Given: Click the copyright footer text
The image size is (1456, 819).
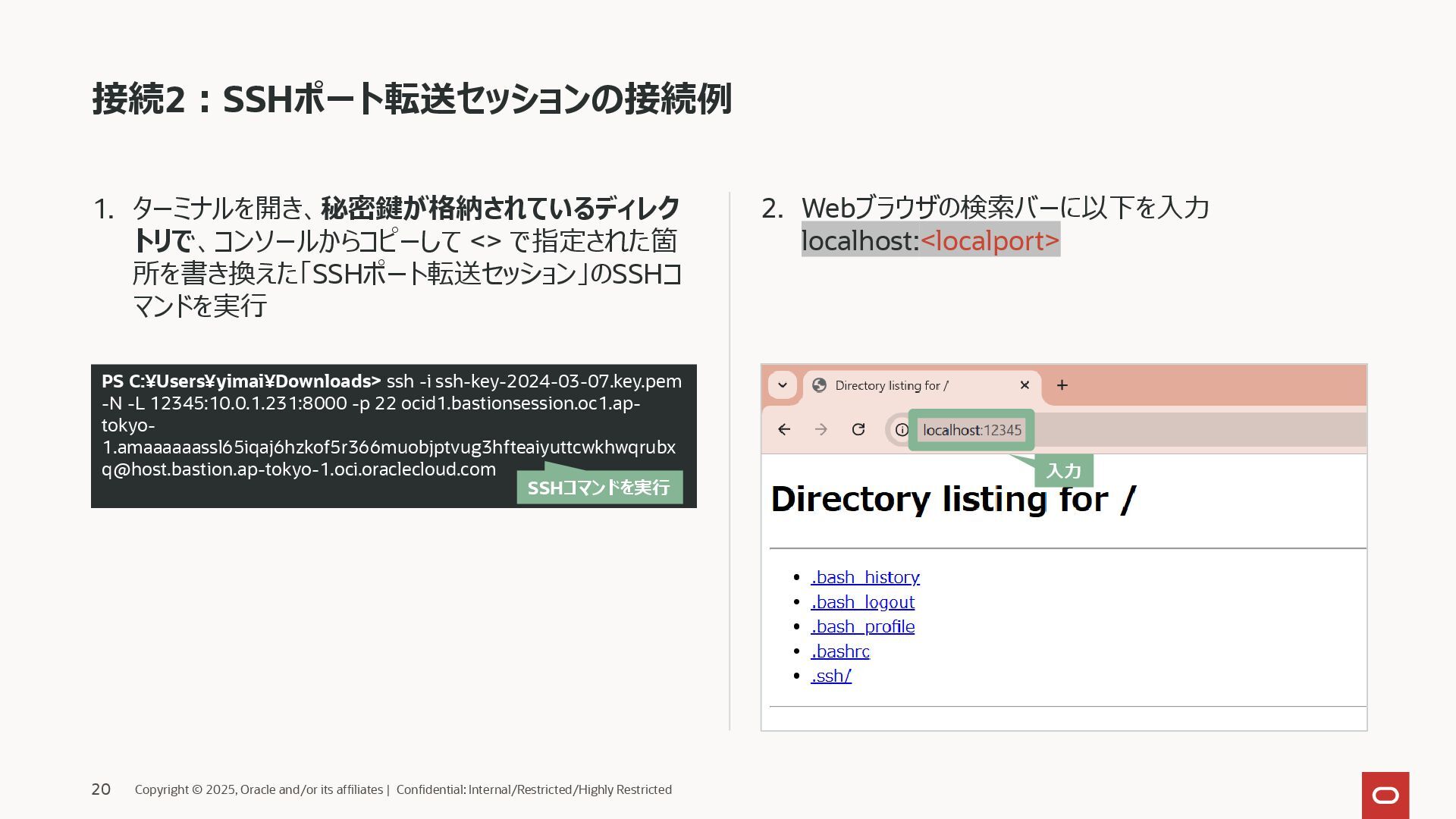Looking at the screenshot, I should [x=403, y=789].
